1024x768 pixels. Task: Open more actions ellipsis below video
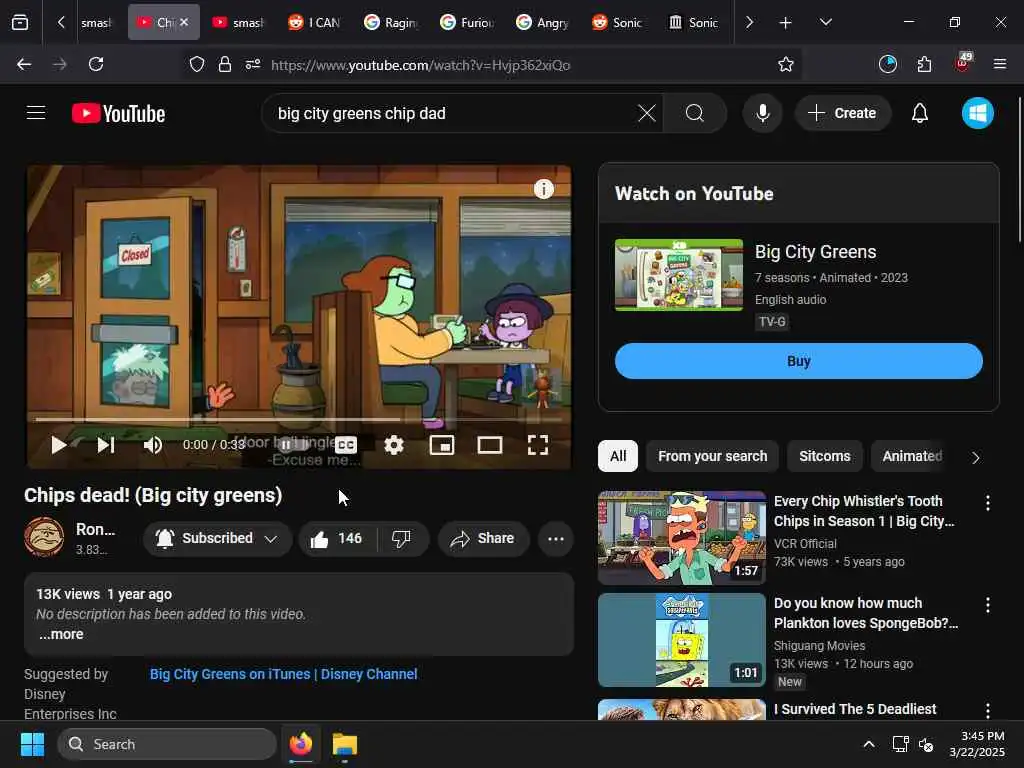(556, 539)
